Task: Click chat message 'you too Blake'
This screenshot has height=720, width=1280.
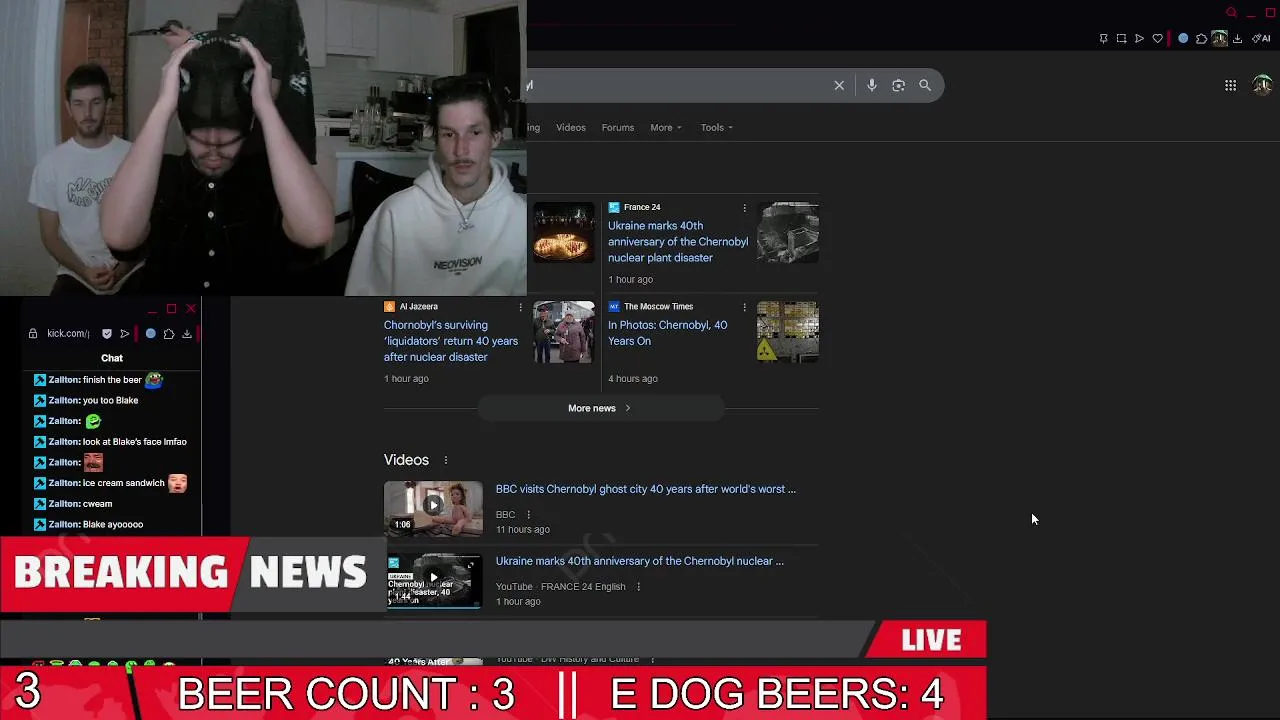Action: tap(110, 401)
